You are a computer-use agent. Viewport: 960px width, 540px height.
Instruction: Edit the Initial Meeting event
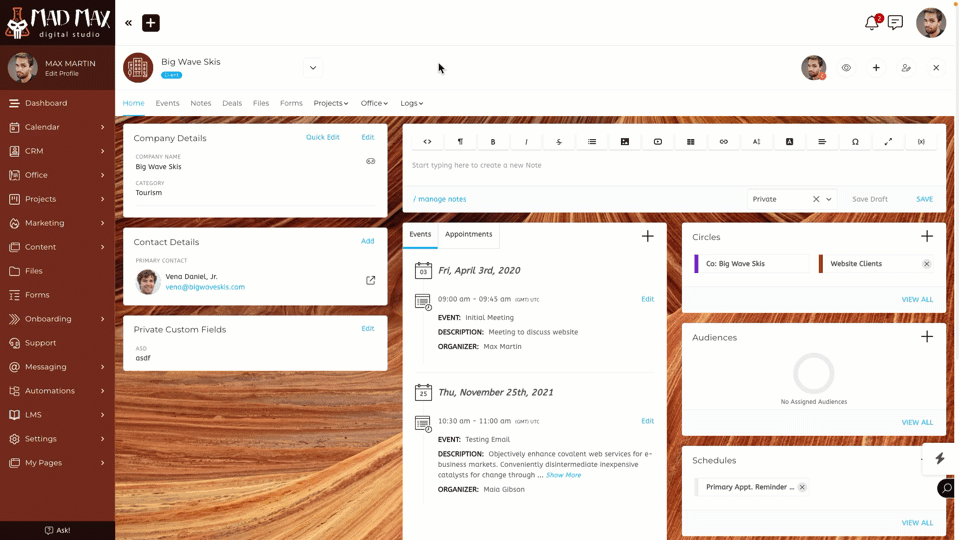(647, 299)
